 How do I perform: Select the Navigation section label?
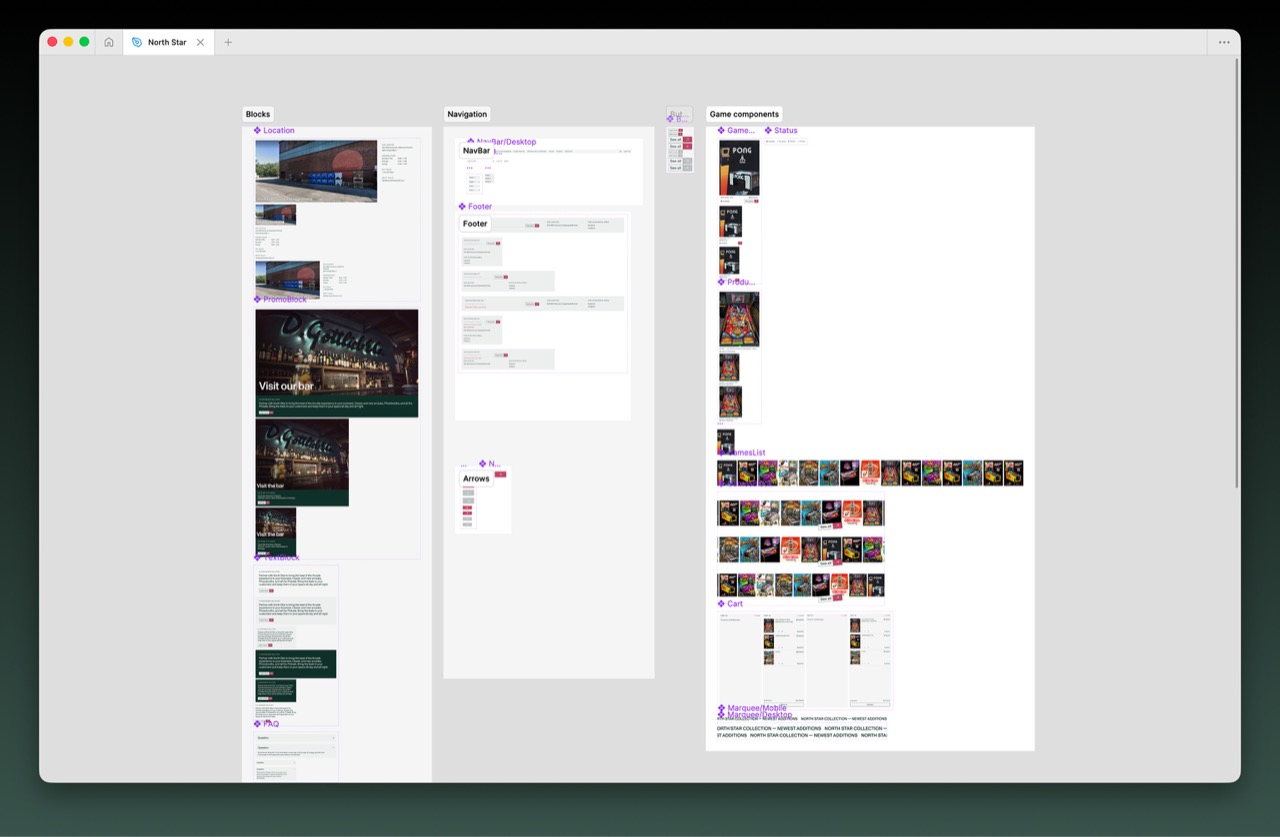click(467, 114)
